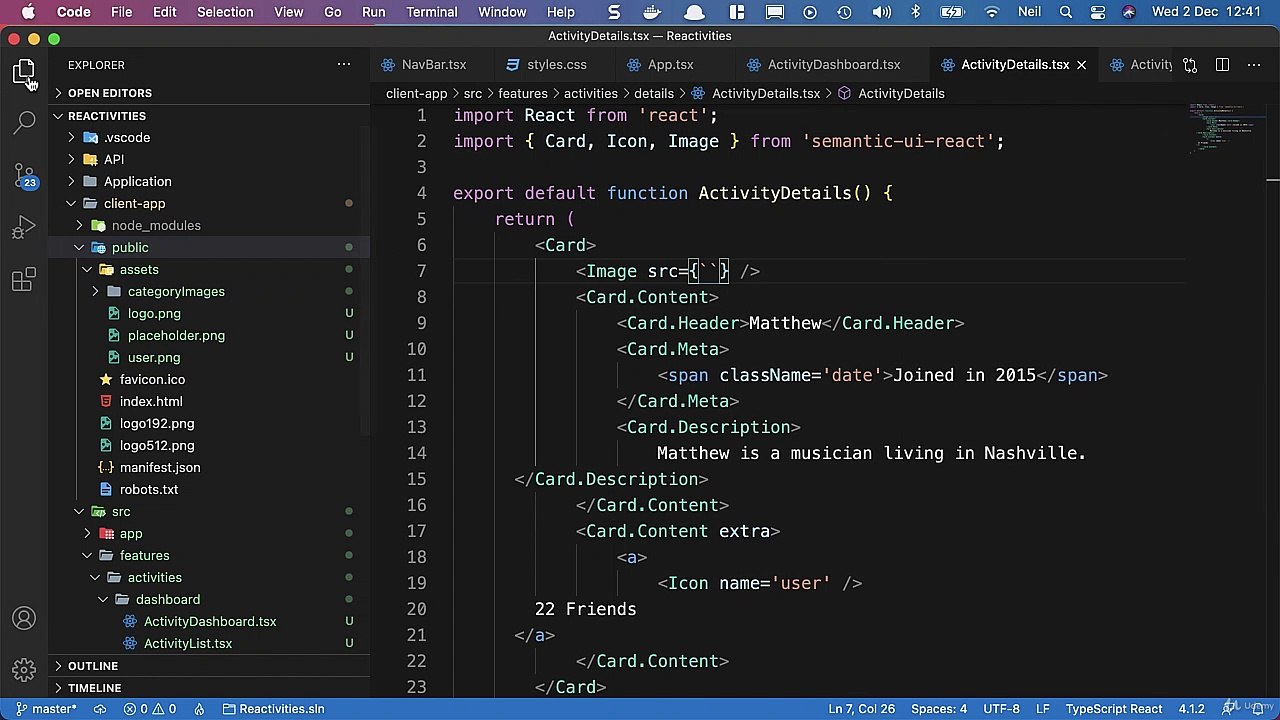Switch to the NavBar.tsx tab

(433, 65)
